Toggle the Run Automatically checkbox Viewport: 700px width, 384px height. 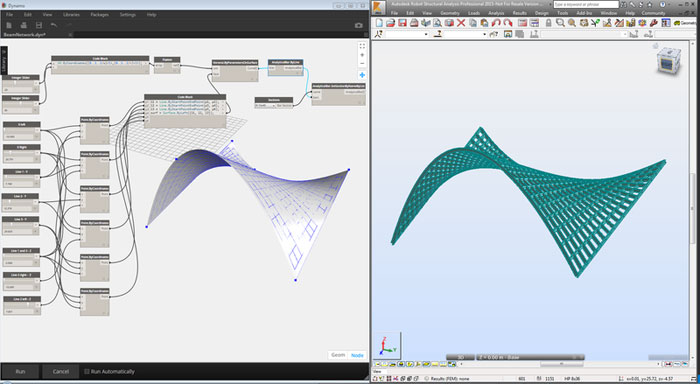87,371
